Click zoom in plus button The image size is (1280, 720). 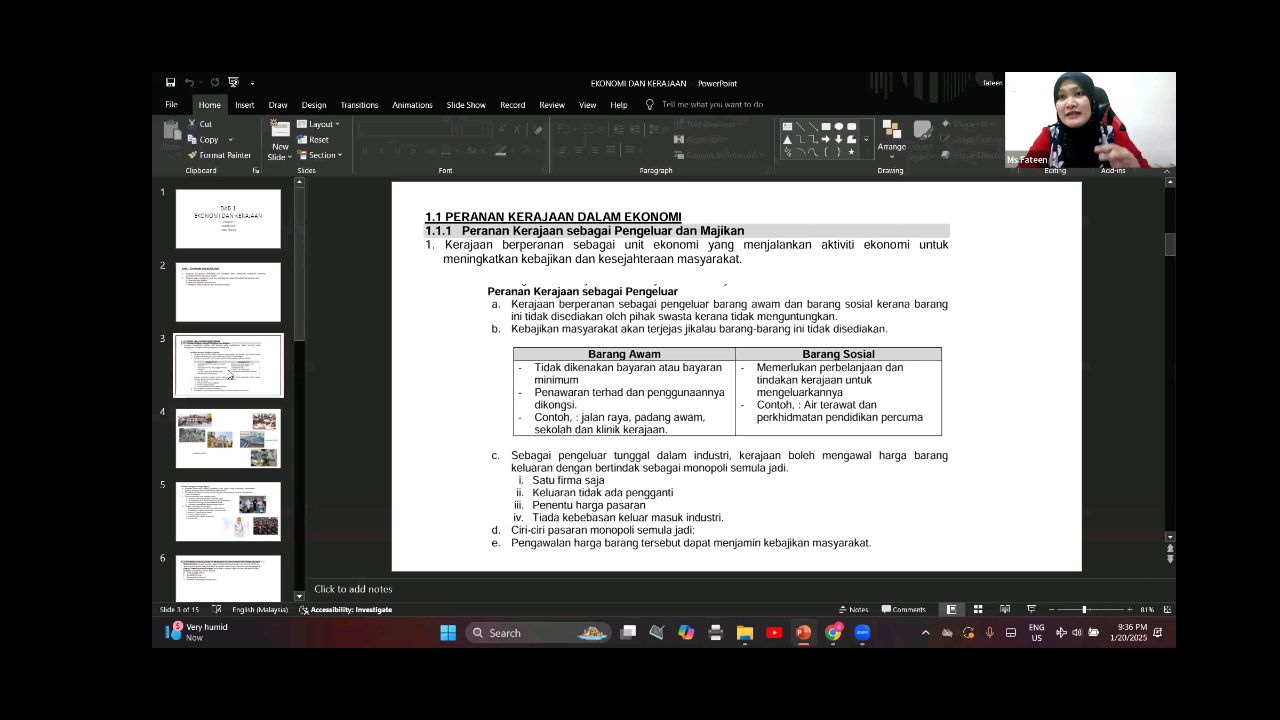click(x=1129, y=609)
